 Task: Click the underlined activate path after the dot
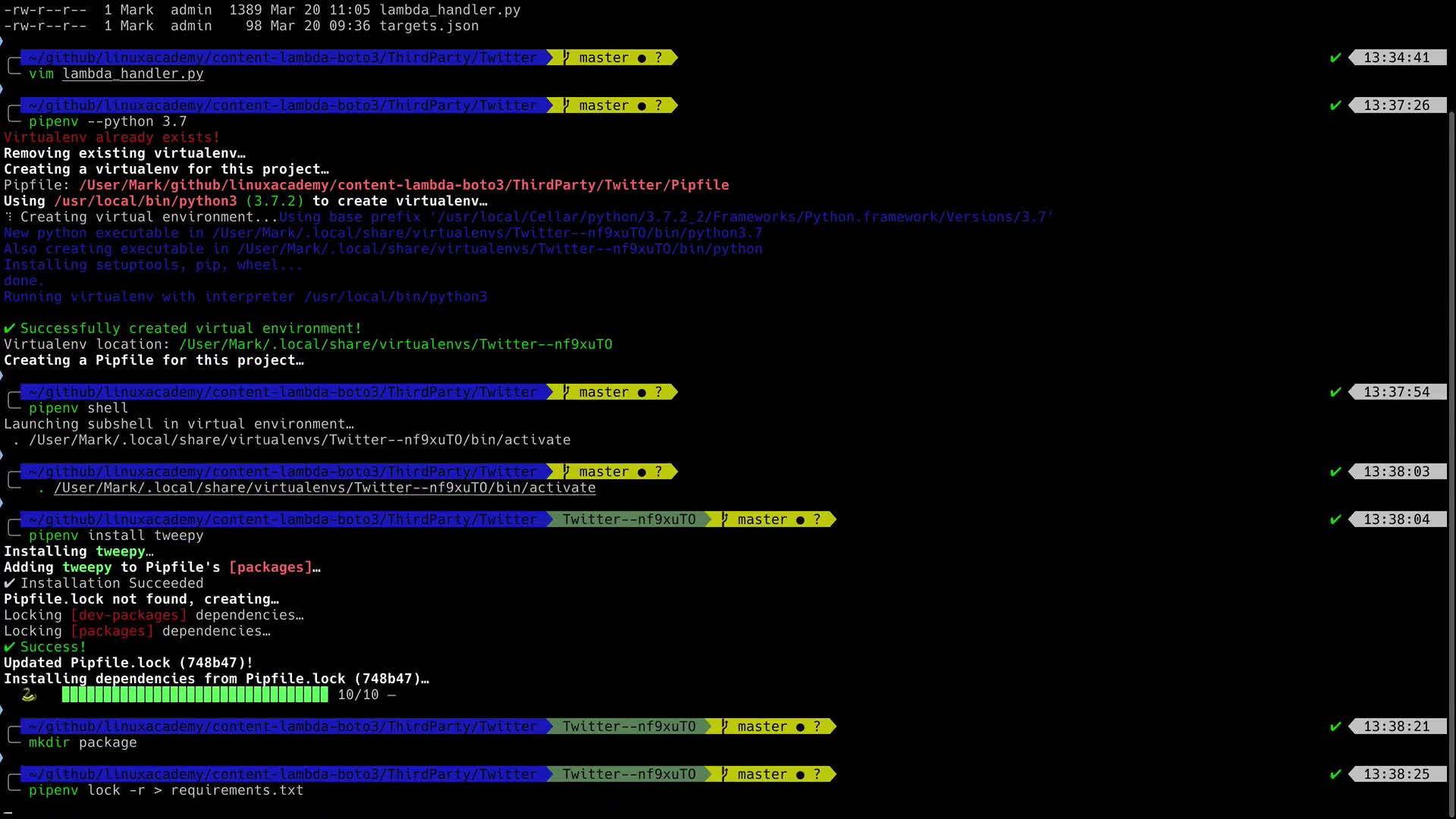coord(325,488)
